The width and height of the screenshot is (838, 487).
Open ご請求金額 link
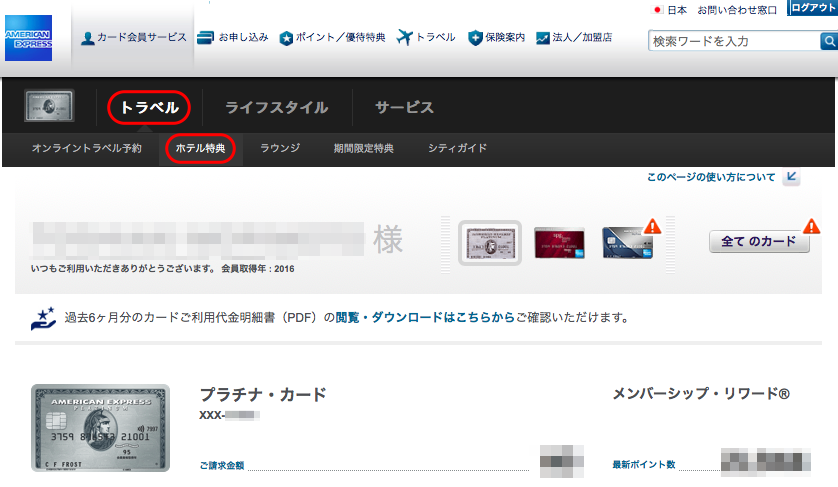pyautogui.click(x=222, y=466)
